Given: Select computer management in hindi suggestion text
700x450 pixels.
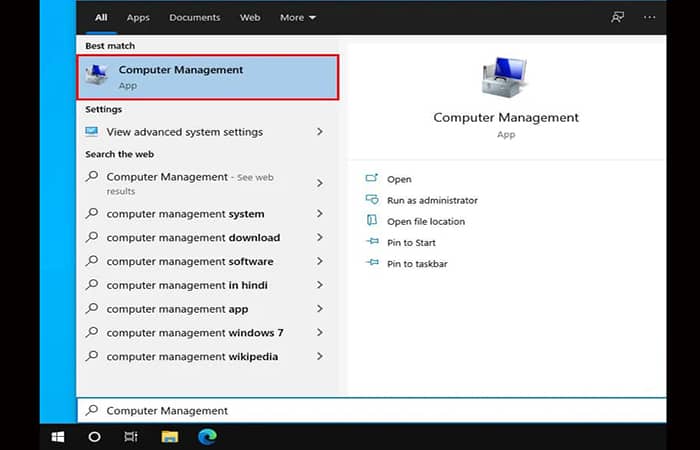Looking at the screenshot, I should click(x=187, y=285).
